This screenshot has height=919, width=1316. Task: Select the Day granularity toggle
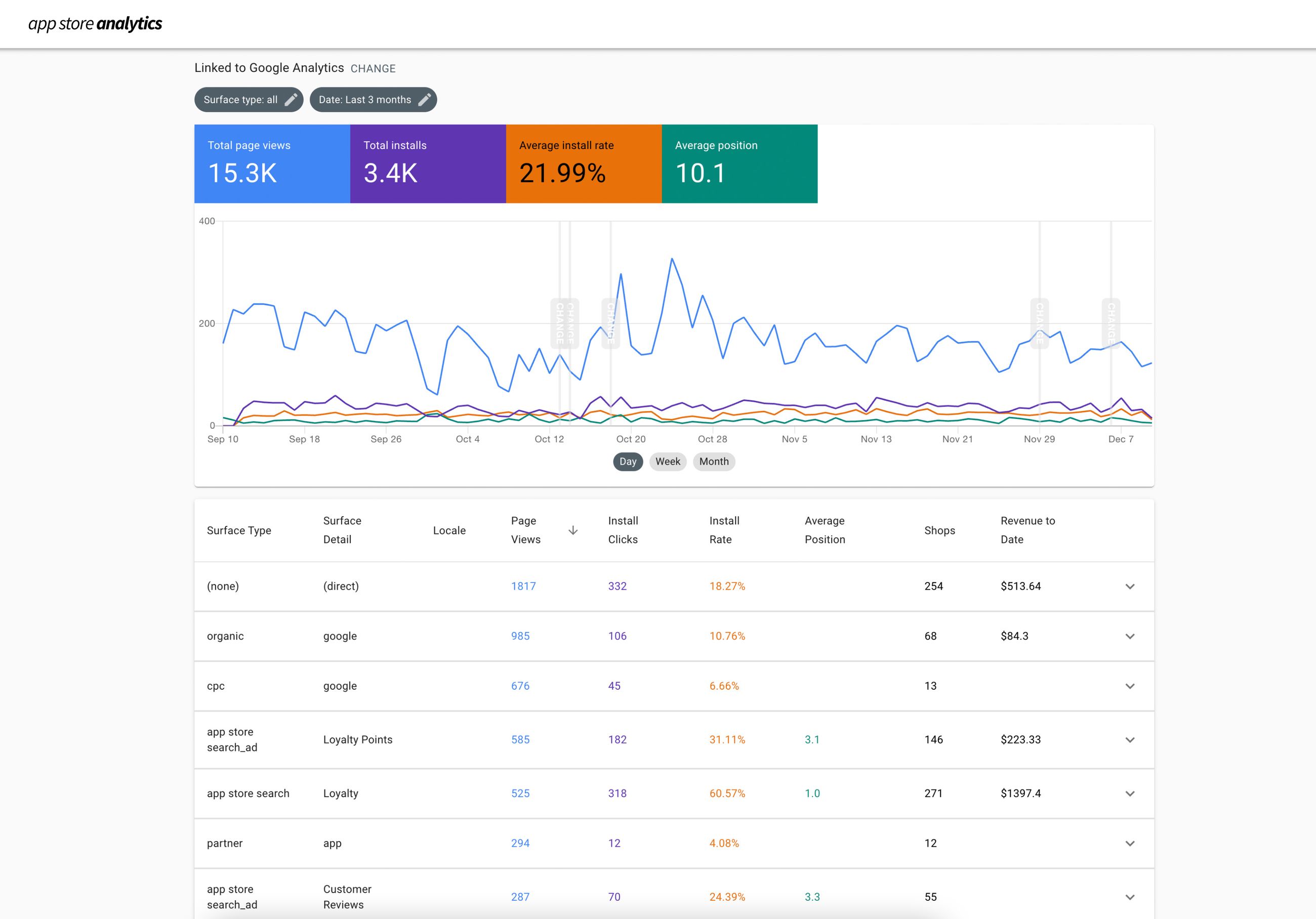point(627,461)
